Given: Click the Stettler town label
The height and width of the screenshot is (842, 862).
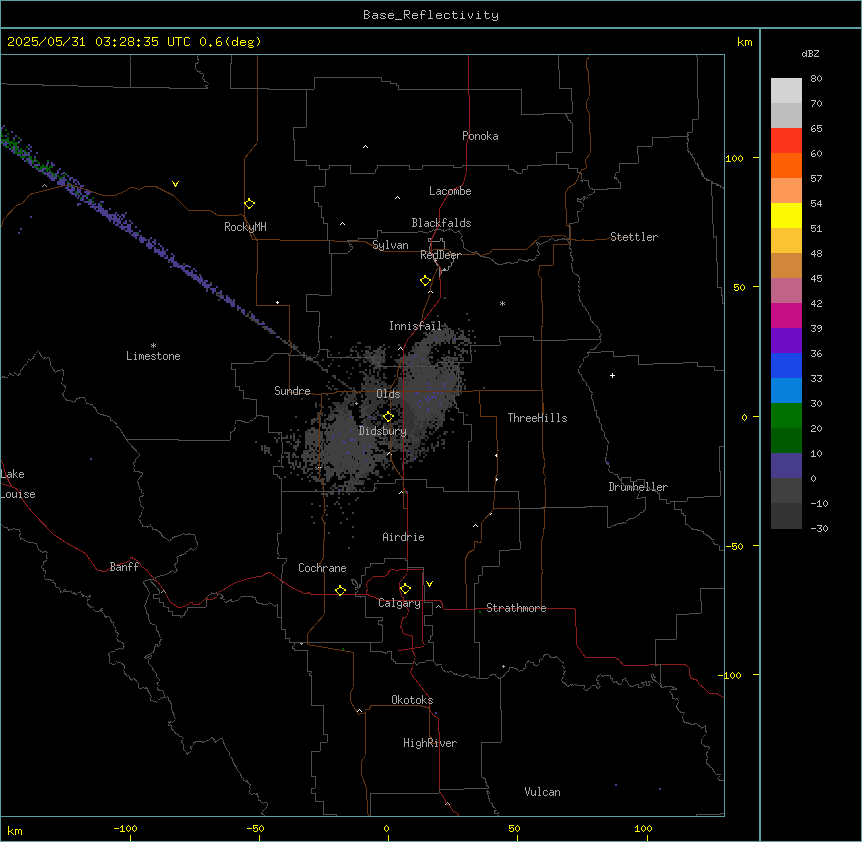Looking at the screenshot, I should [x=634, y=237].
